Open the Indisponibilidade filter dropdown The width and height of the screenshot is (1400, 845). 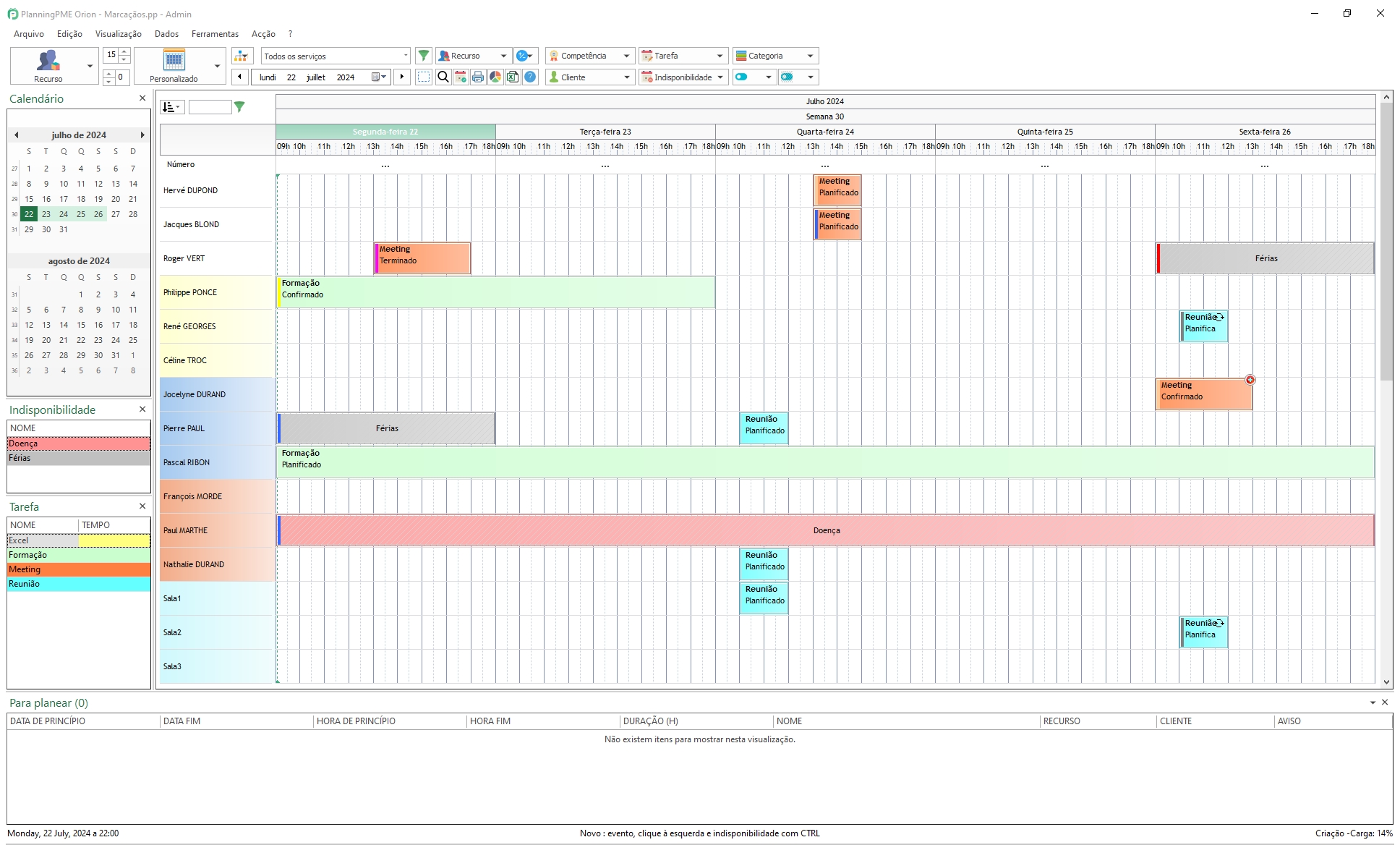pos(683,77)
